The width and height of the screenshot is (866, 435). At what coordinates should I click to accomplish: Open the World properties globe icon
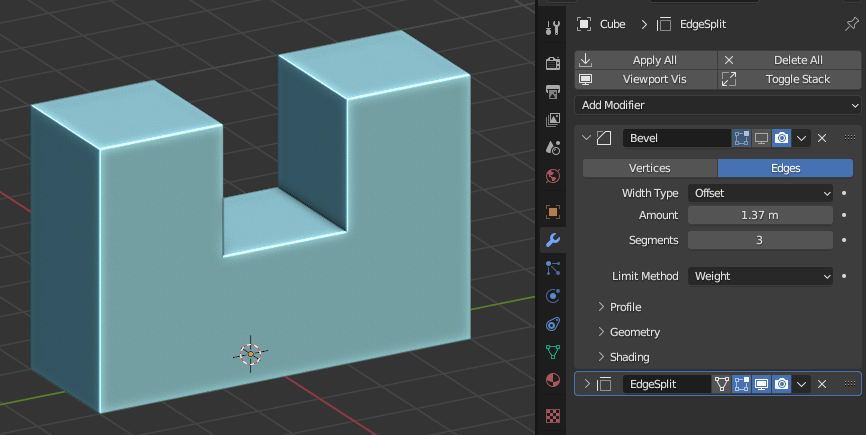[x=552, y=176]
